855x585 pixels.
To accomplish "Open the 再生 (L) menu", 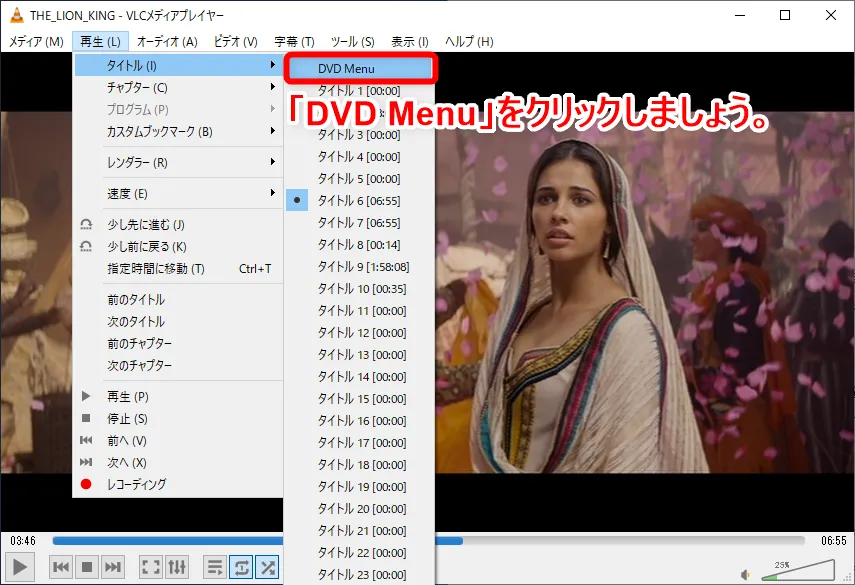I will [x=100, y=41].
